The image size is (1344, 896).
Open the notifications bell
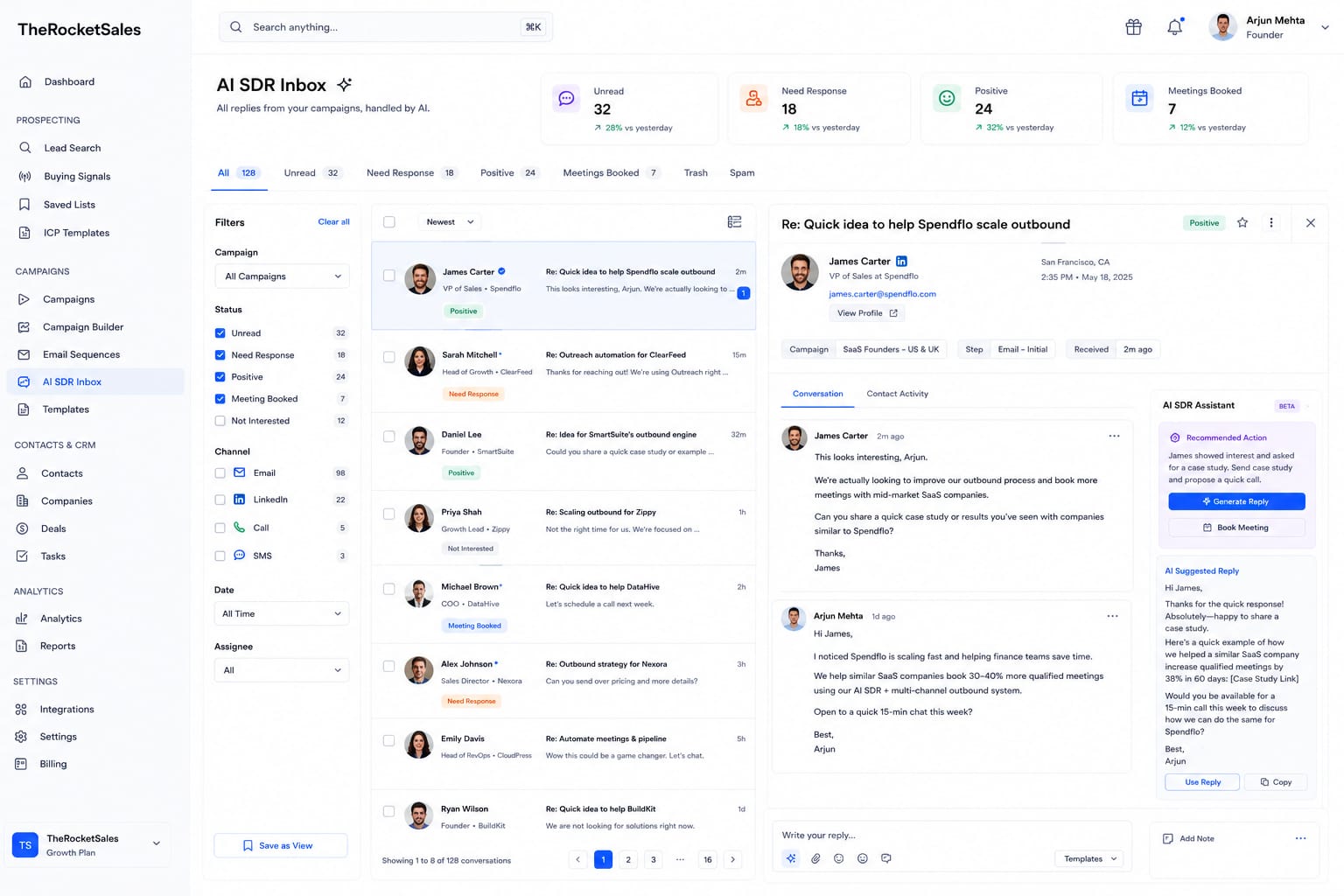tap(1175, 27)
